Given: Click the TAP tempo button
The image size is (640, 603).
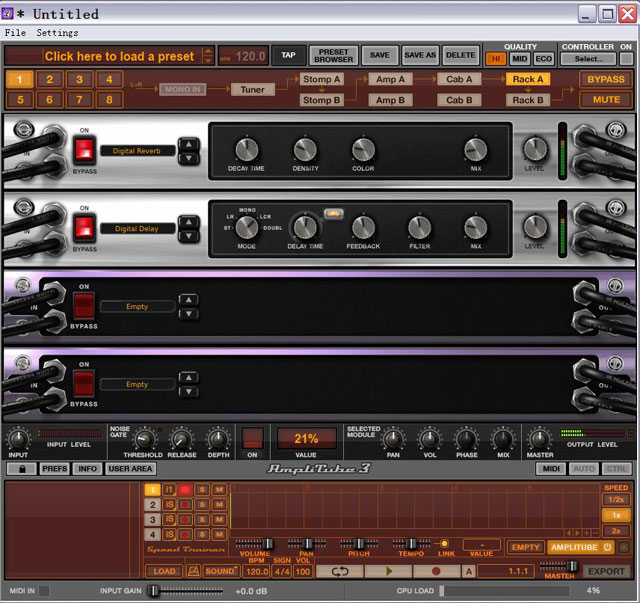Looking at the screenshot, I should (x=288, y=55).
